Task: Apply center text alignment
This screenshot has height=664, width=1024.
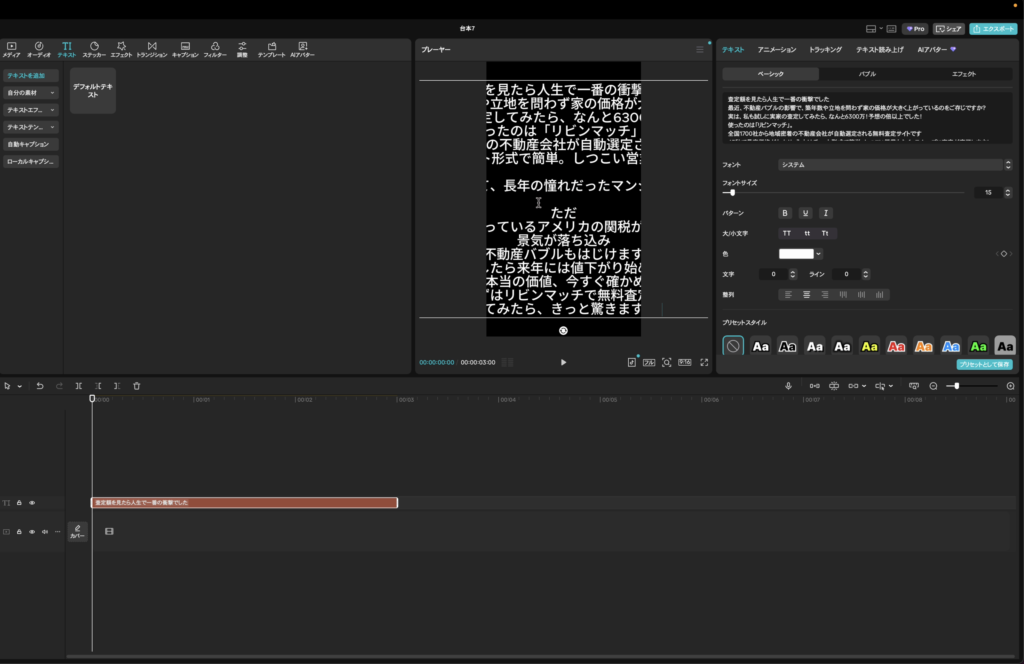Action: 807,294
